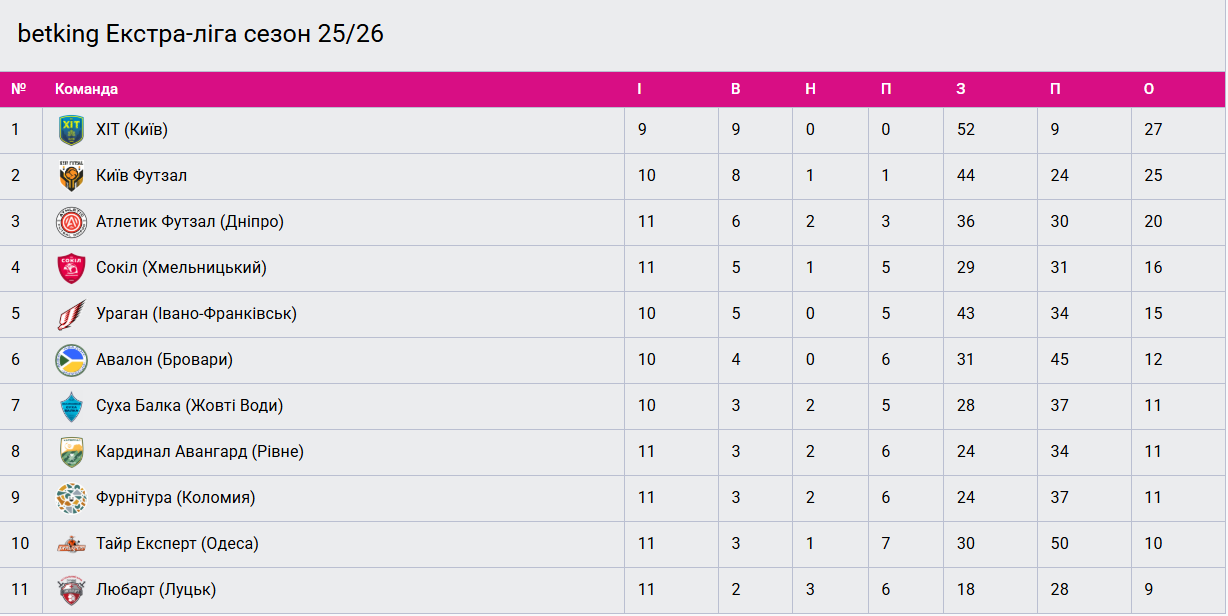Select the Тайр Експерт (Одеса) team name
Screen dimensions: 1228x616
pos(177,544)
